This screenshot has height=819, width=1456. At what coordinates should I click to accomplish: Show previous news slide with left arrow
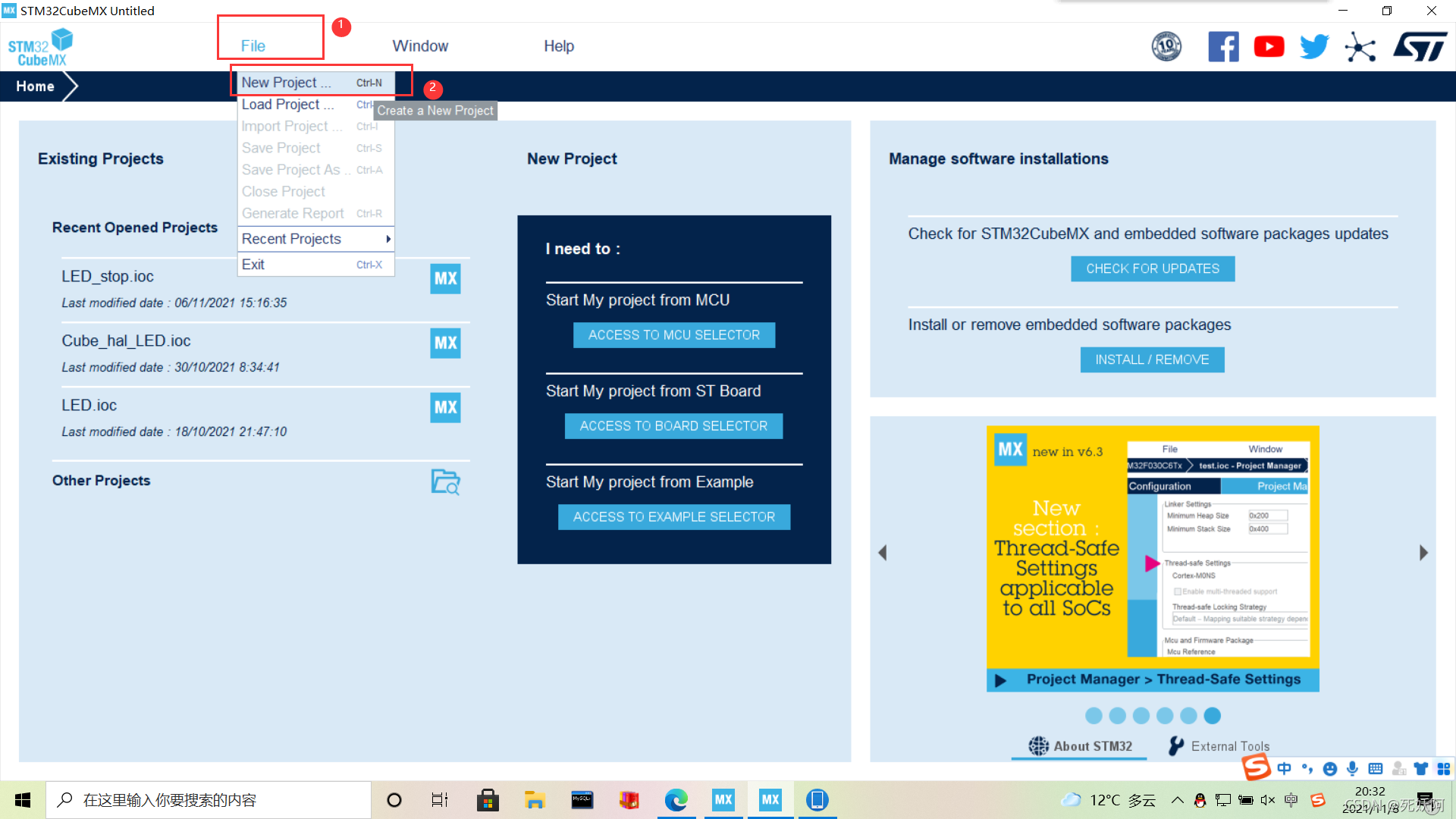click(882, 553)
